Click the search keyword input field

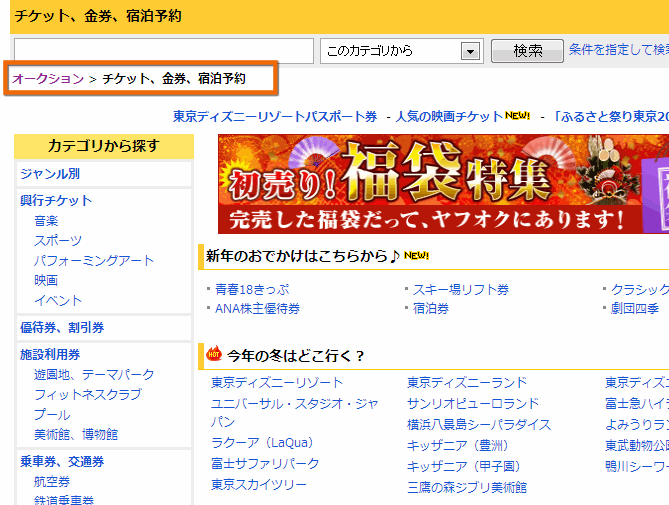coord(164,51)
